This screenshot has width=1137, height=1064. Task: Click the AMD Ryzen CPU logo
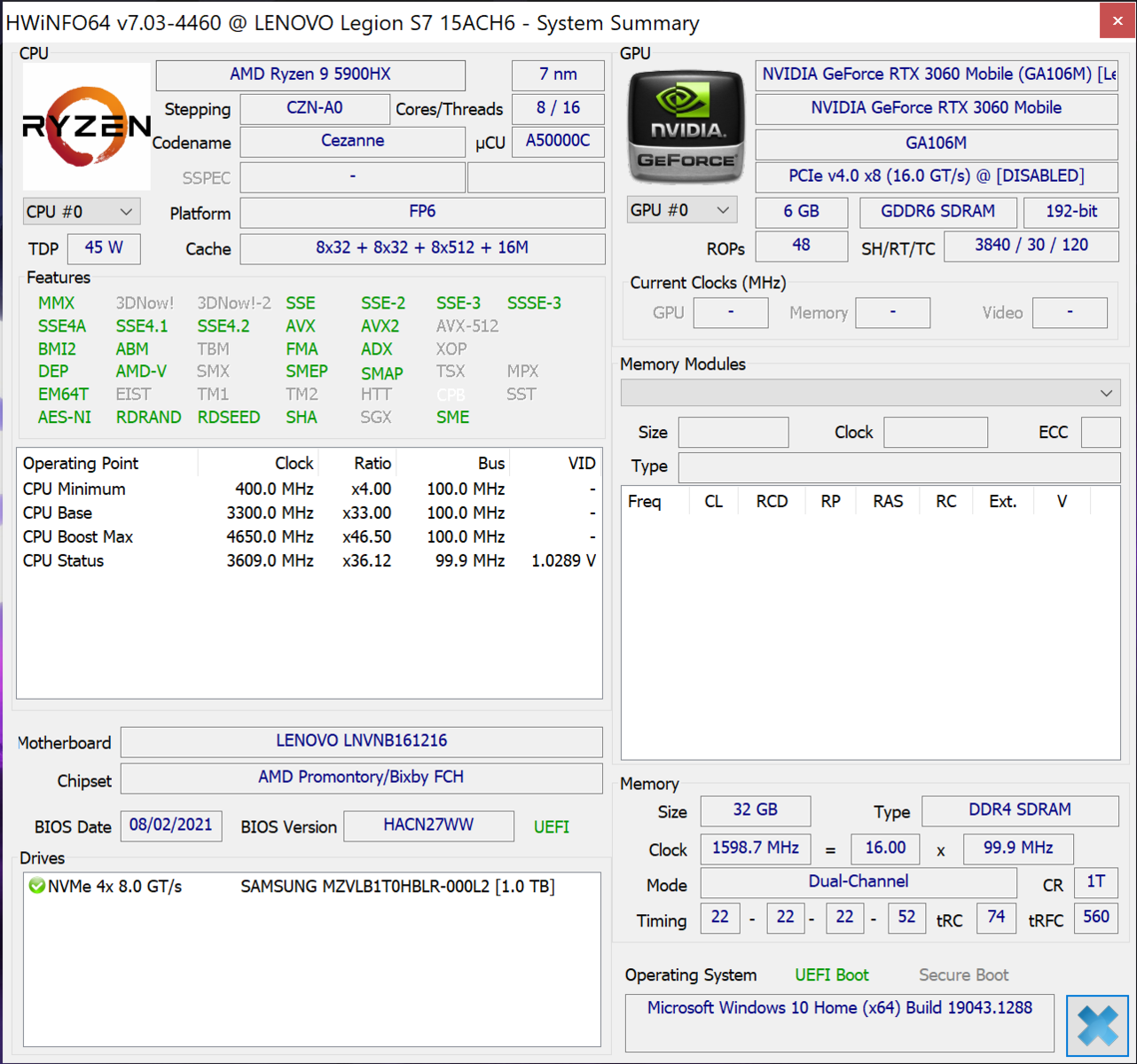pos(86,126)
